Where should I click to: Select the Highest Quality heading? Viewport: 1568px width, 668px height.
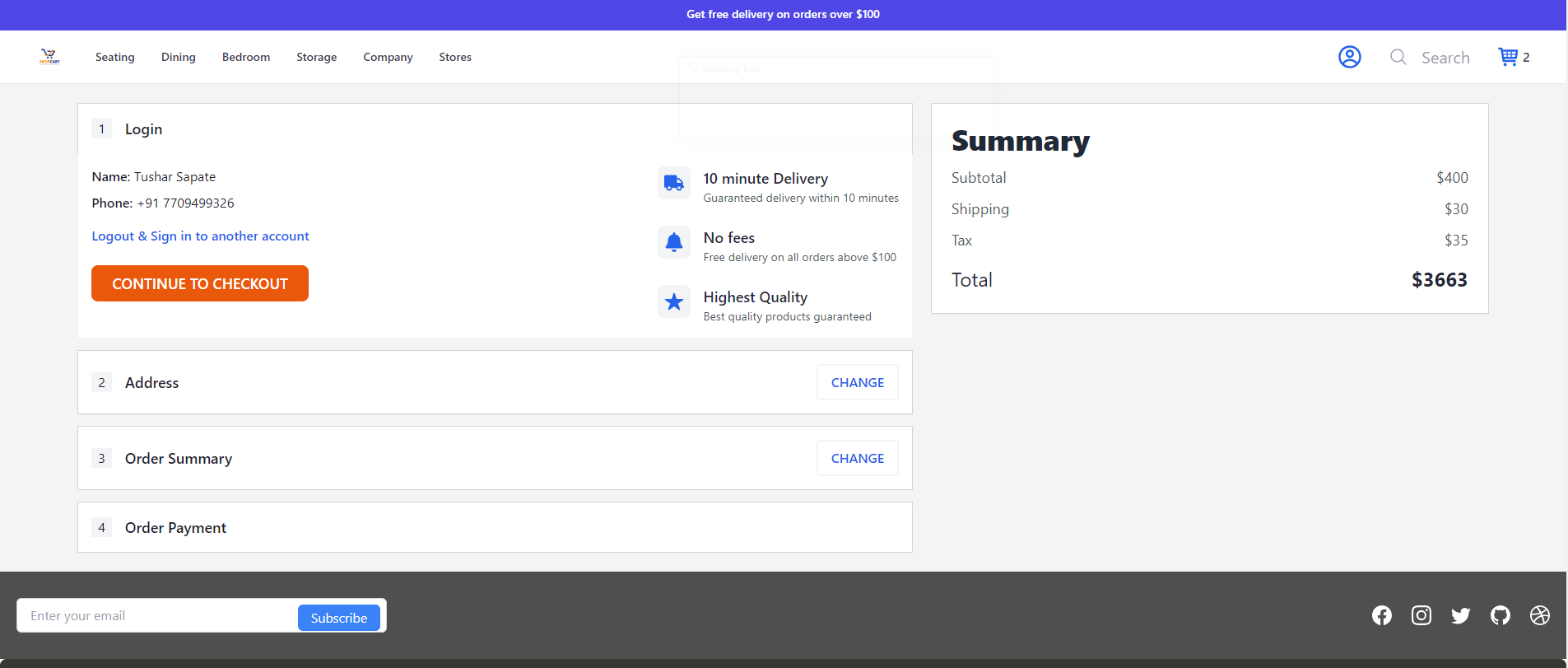(x=756, y=297)
